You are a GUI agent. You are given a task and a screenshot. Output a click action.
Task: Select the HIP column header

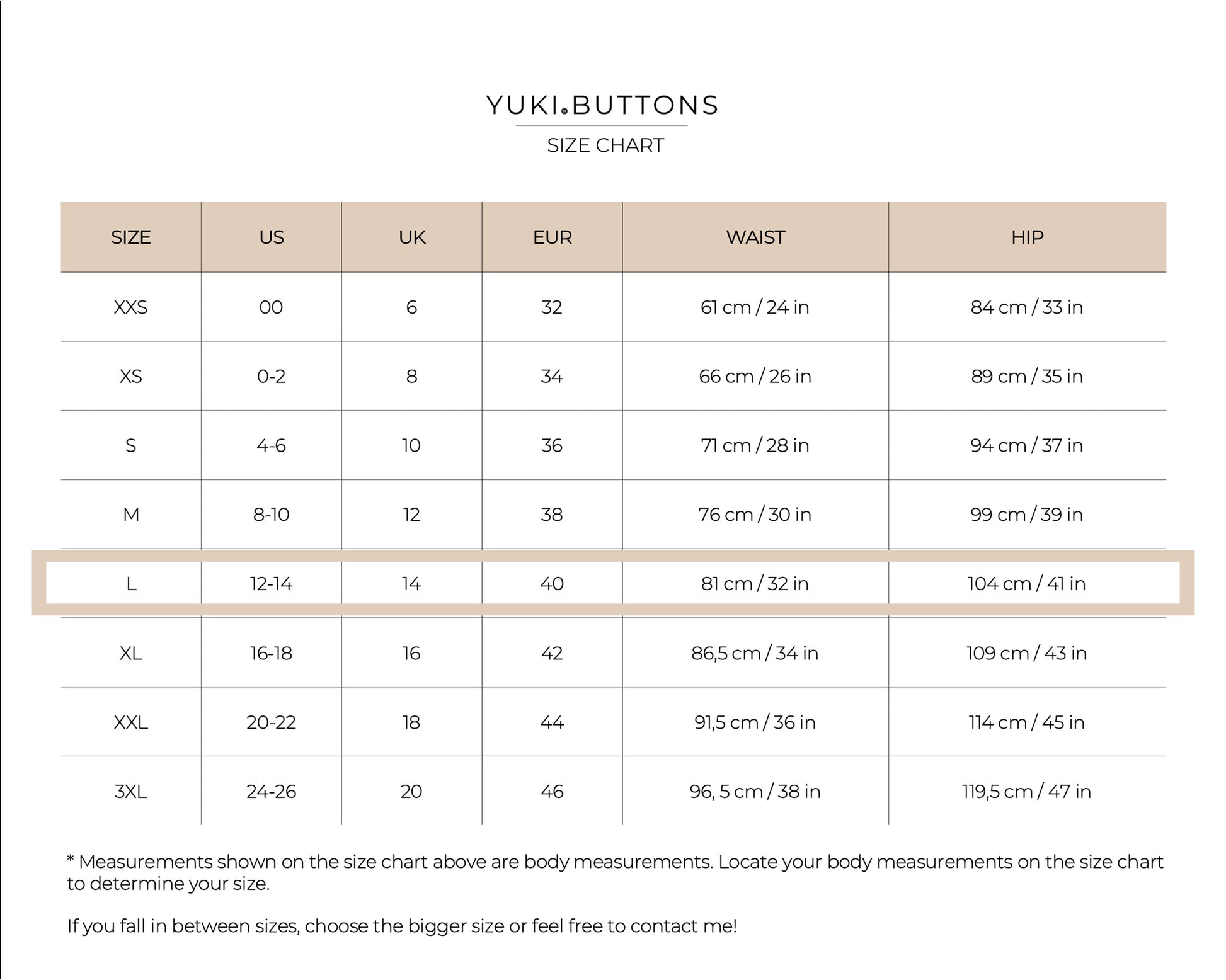coord(1027,237)
